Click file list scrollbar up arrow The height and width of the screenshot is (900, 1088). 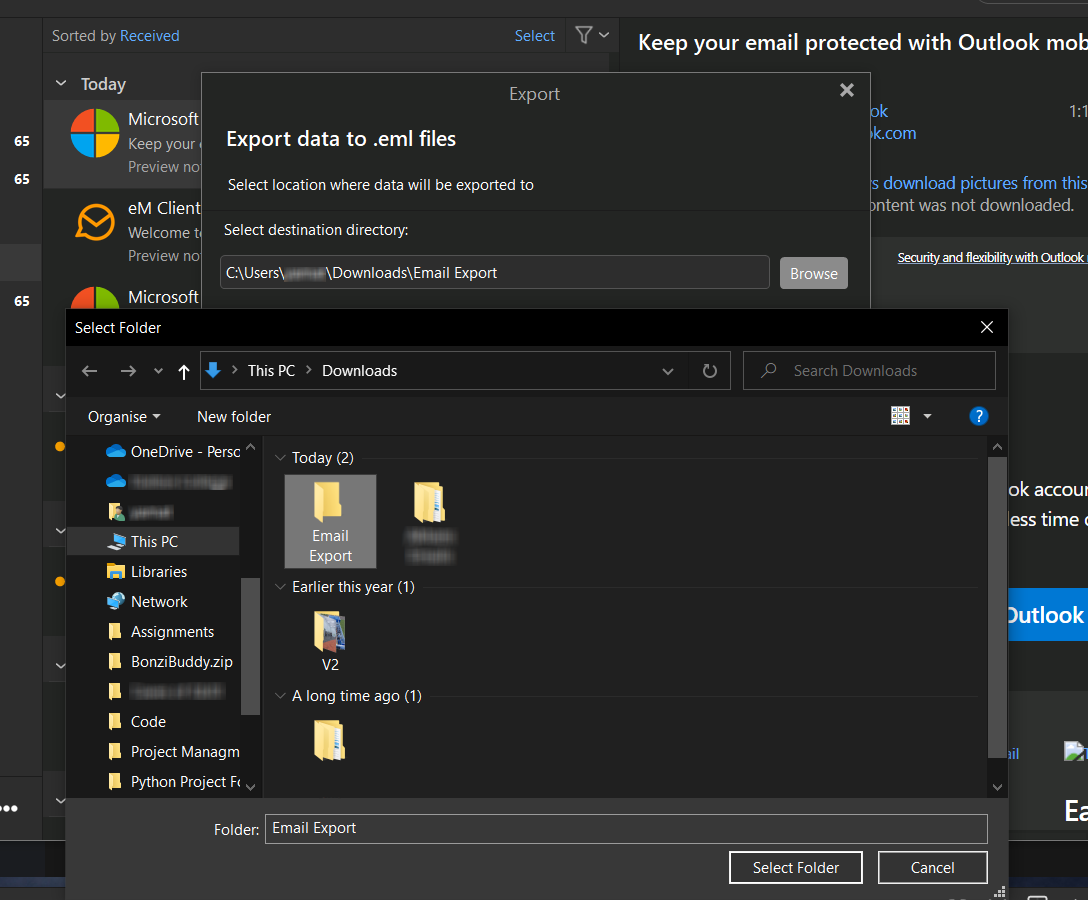(x=997, y=447)
